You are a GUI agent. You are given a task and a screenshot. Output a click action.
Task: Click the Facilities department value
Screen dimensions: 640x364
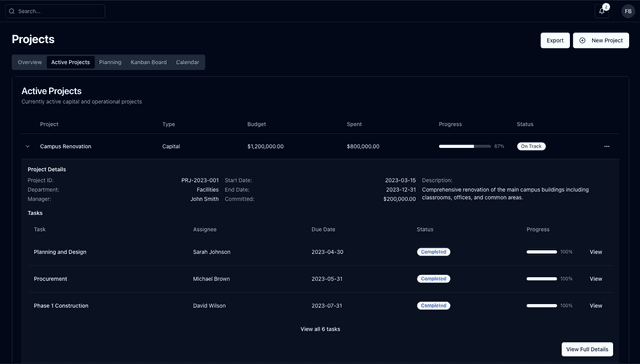pyautogui.click(x=208, y=189)
